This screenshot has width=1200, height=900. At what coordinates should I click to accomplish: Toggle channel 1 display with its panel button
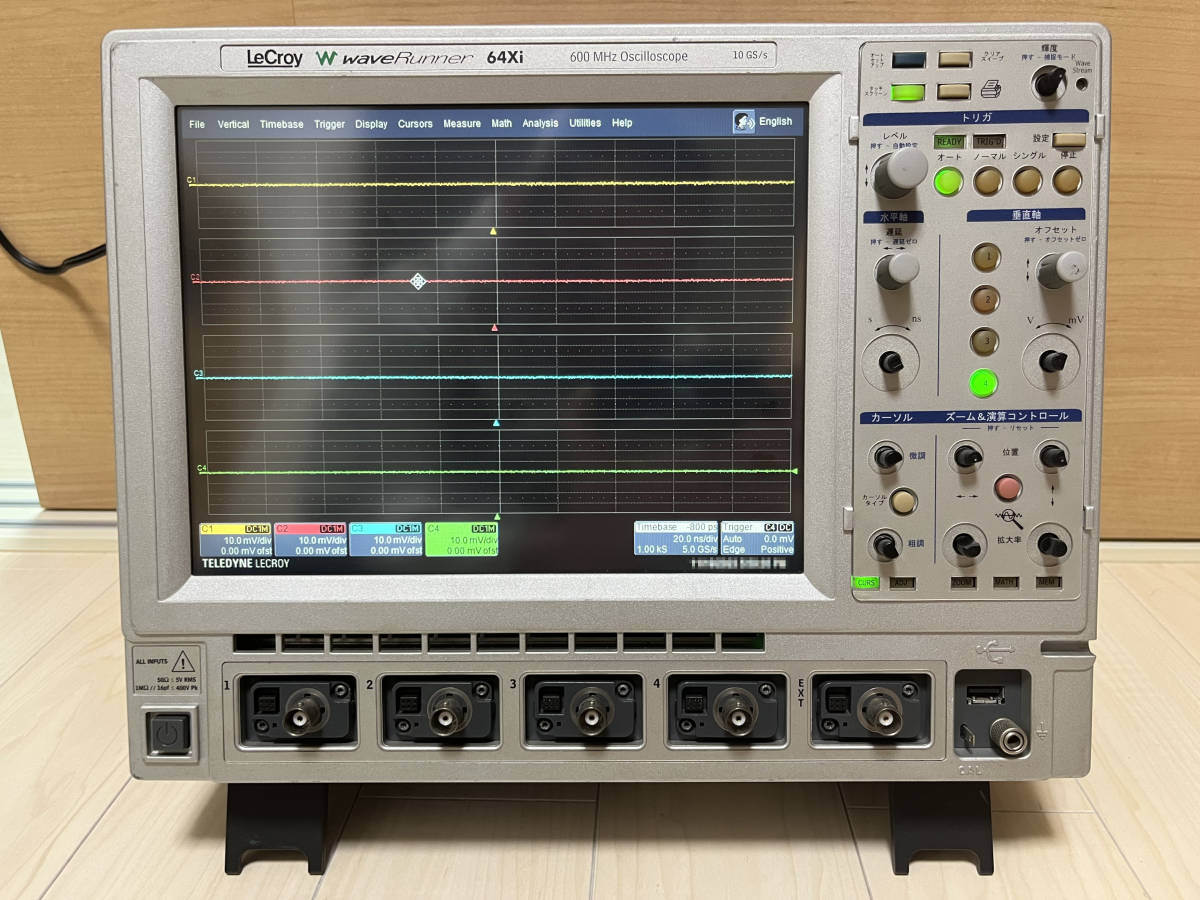tap(985, 258)
